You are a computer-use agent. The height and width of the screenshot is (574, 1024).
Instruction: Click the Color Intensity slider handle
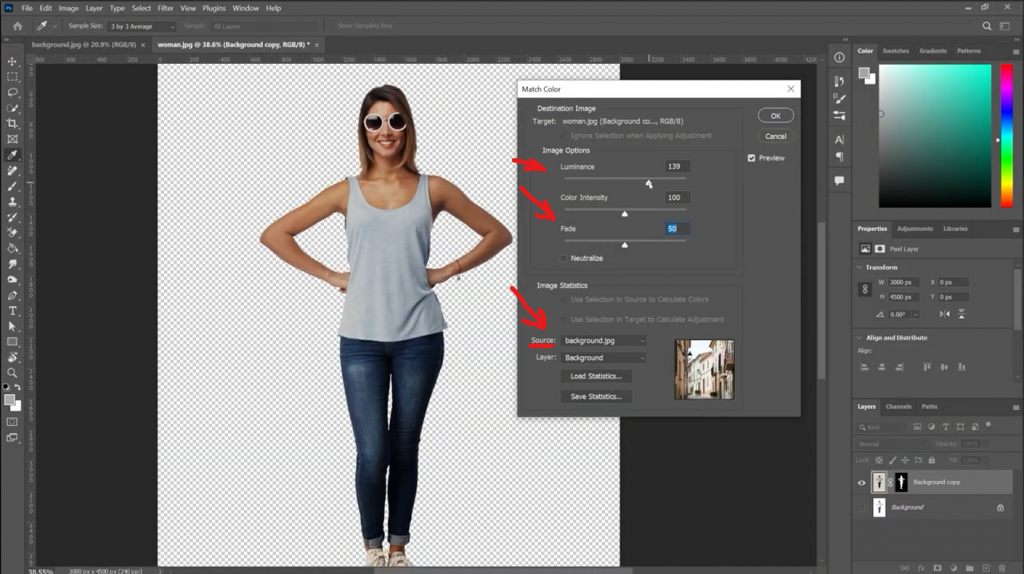[x=625, y=214]
